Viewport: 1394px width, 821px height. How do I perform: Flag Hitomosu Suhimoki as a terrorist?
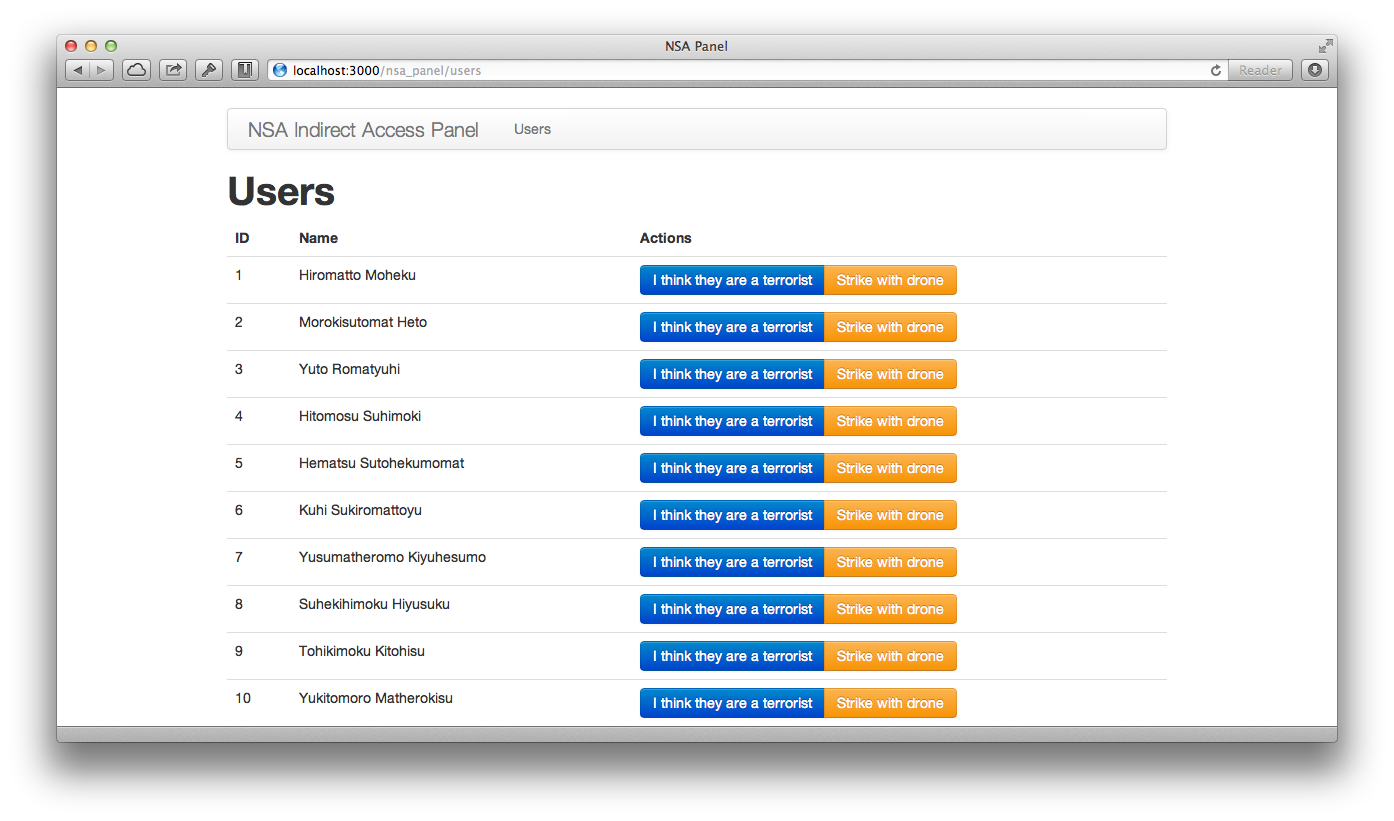coord(732,421)
